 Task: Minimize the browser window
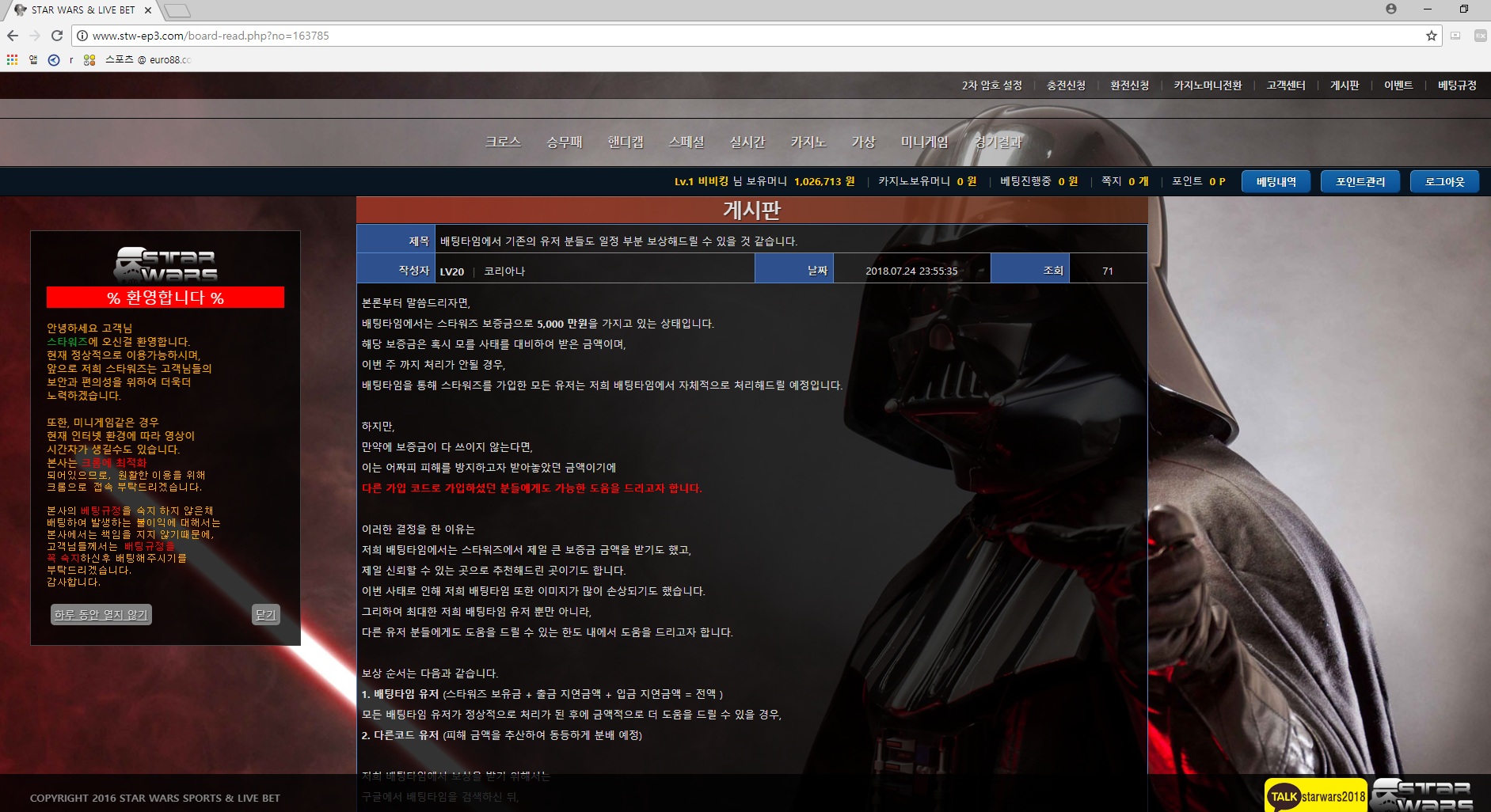click(1428, 9)
